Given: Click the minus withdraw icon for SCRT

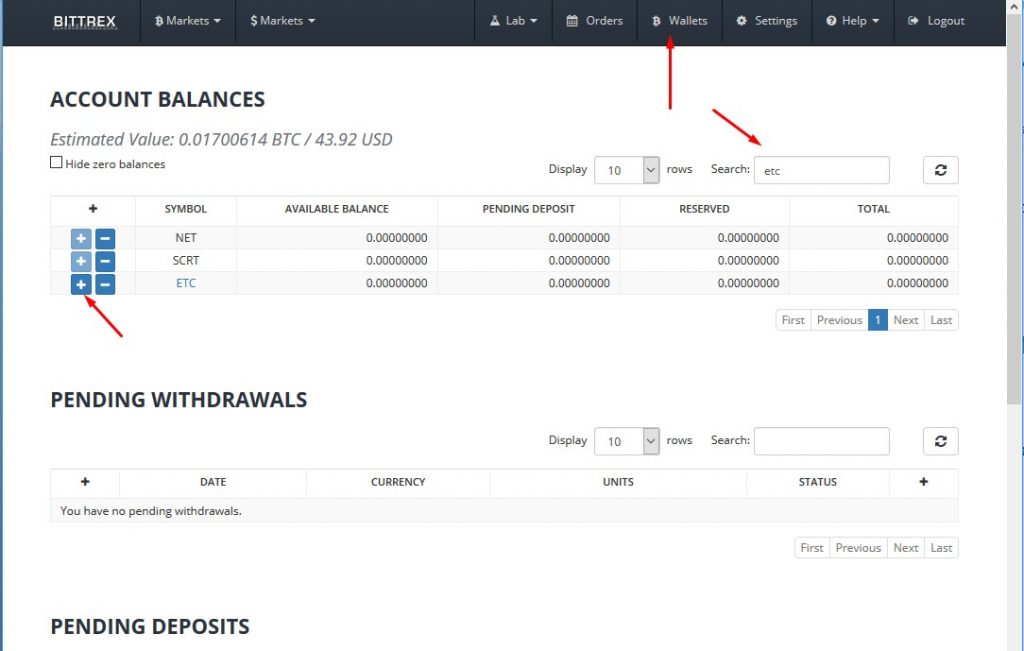Looking at the screenshot, I should (105, 261).
